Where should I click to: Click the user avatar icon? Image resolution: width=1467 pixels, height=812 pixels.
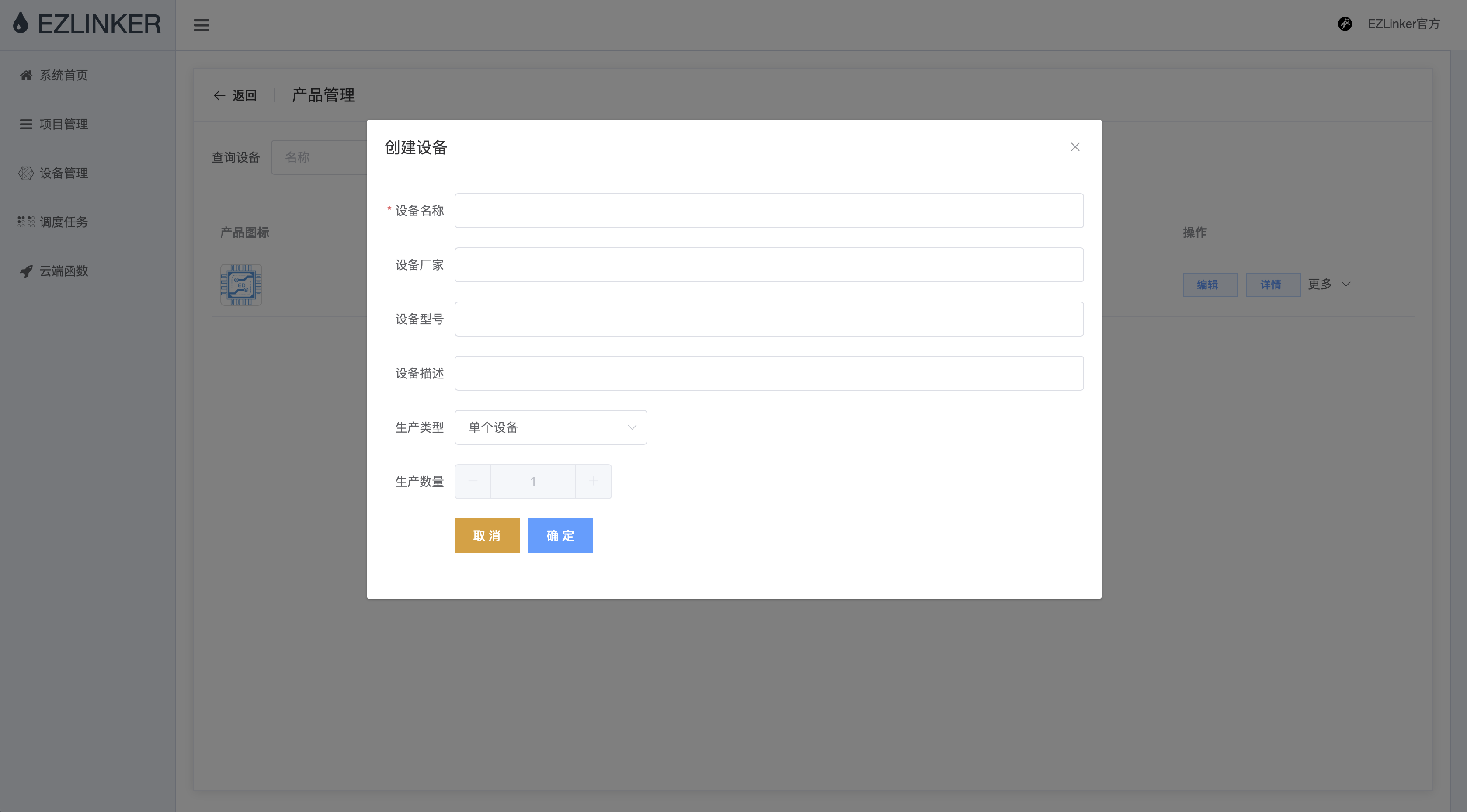[1345, 24]
